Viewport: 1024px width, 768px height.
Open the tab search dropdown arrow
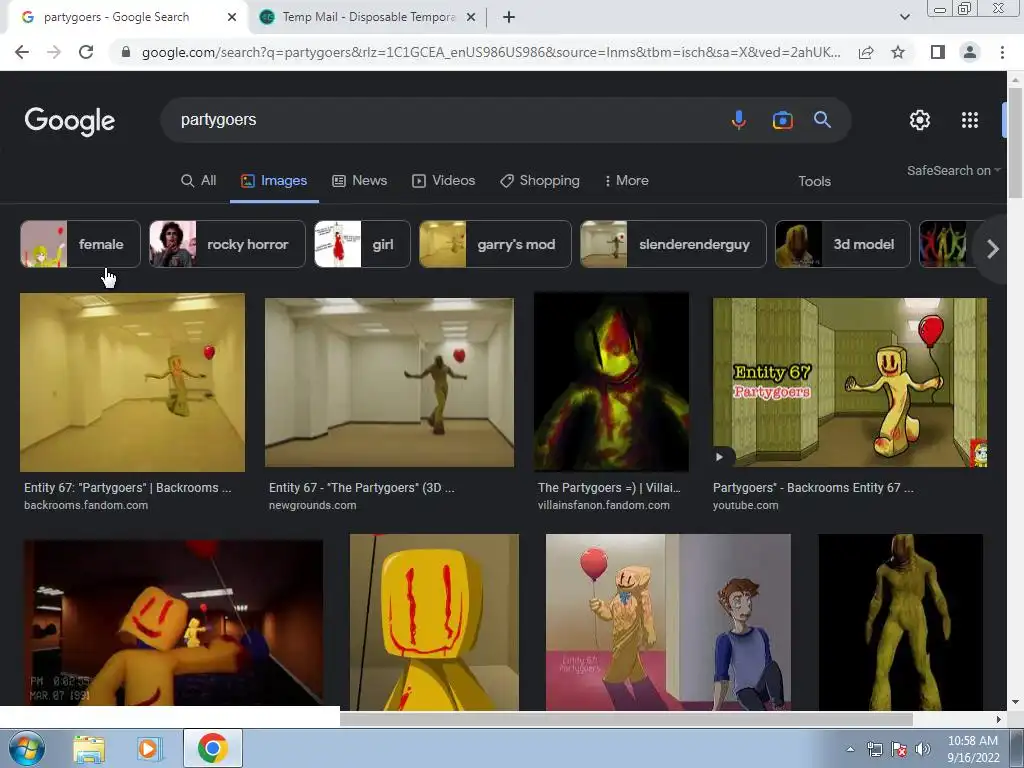click(904, 17)
